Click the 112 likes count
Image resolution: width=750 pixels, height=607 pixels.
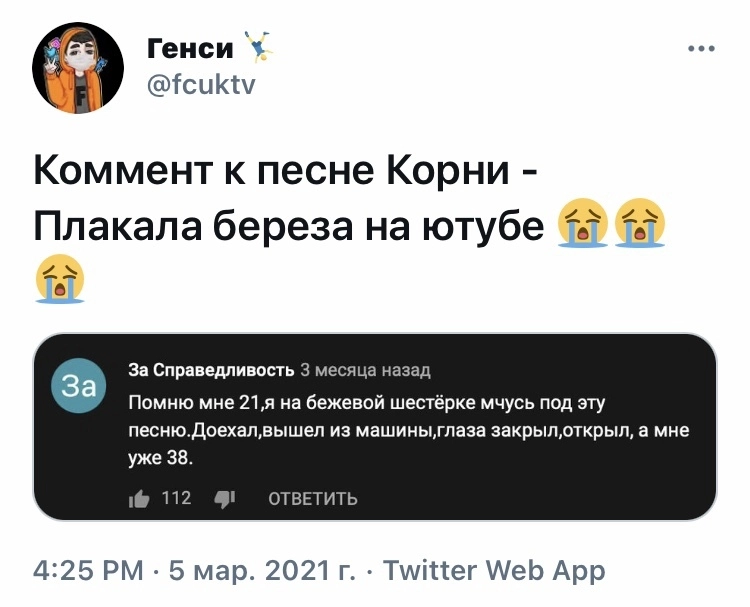pos(176,498)
